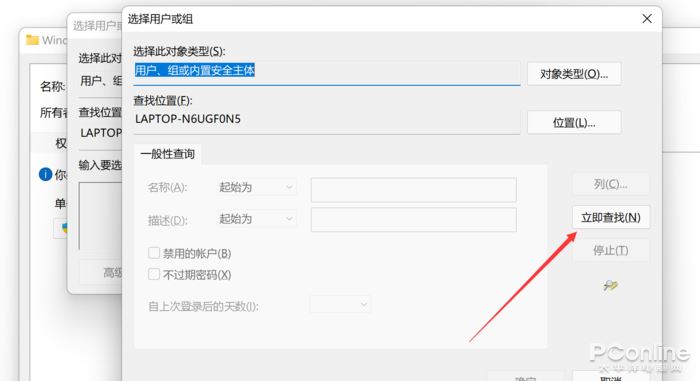Click the 查找位置 LAPTOP-N6UGF0N5 field
The image size is (700, 381).
pos(327,120)
